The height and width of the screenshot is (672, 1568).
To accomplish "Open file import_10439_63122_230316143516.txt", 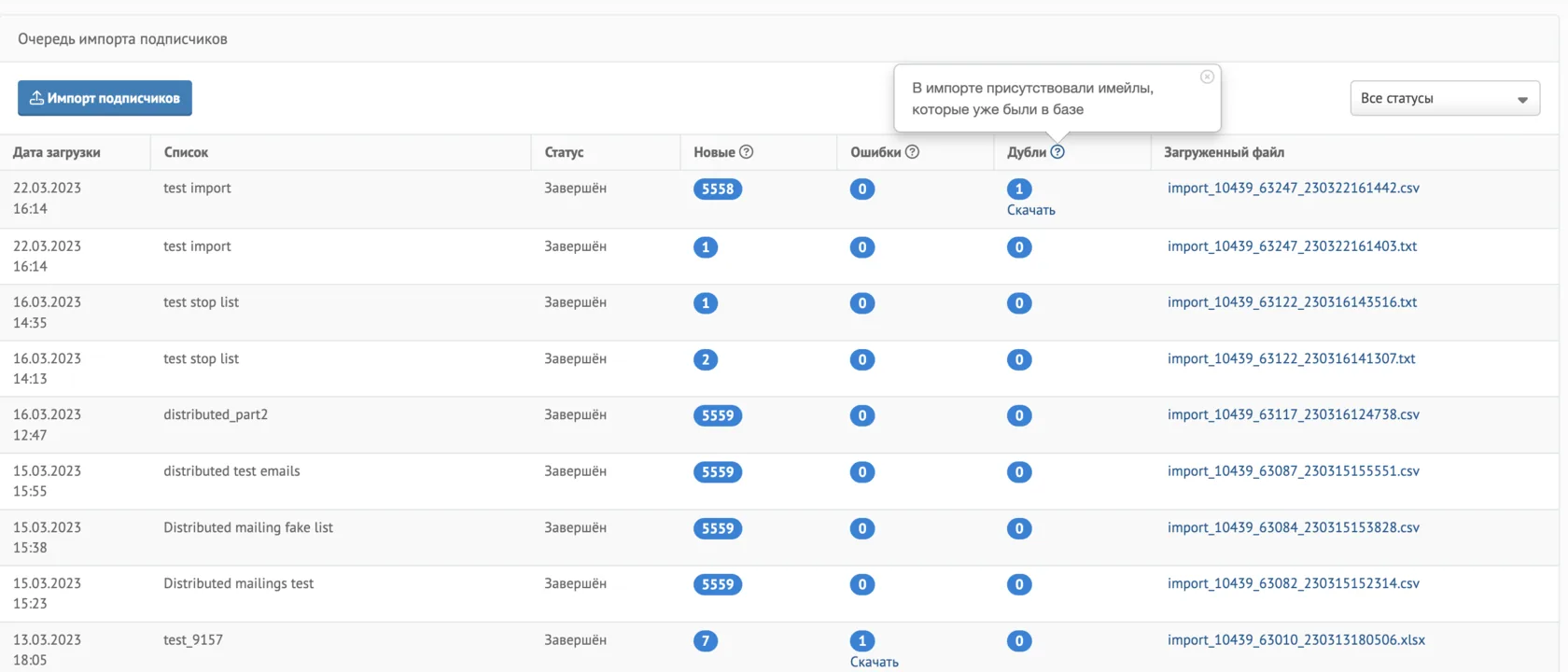I will tap(1293, 302).
